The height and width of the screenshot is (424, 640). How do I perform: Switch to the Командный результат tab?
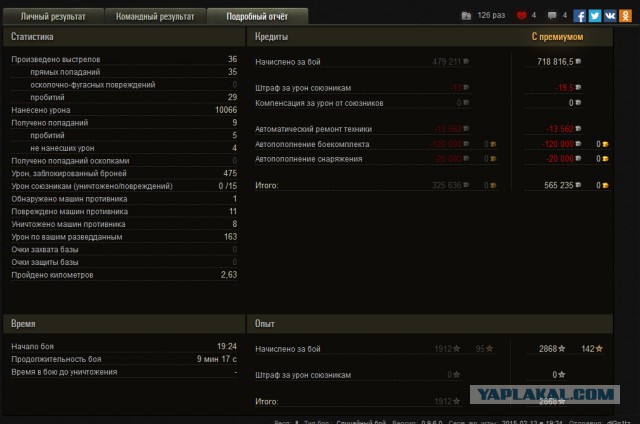155,16
